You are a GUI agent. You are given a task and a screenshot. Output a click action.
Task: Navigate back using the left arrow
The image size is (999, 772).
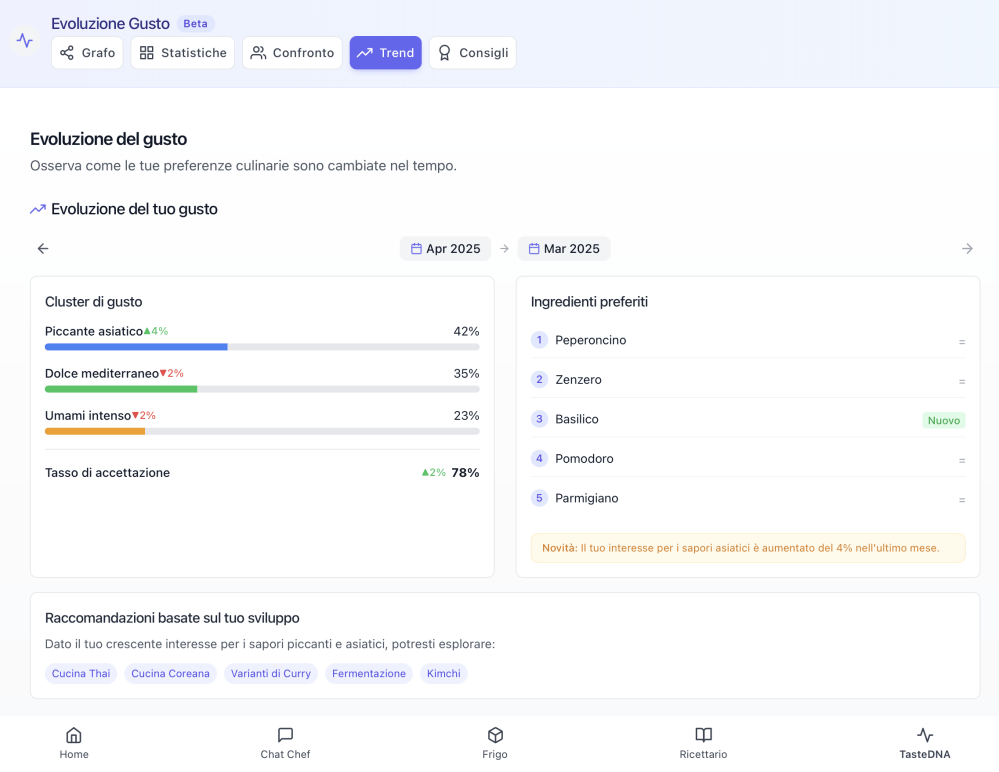pyautogui.click(x=42, y=248)
